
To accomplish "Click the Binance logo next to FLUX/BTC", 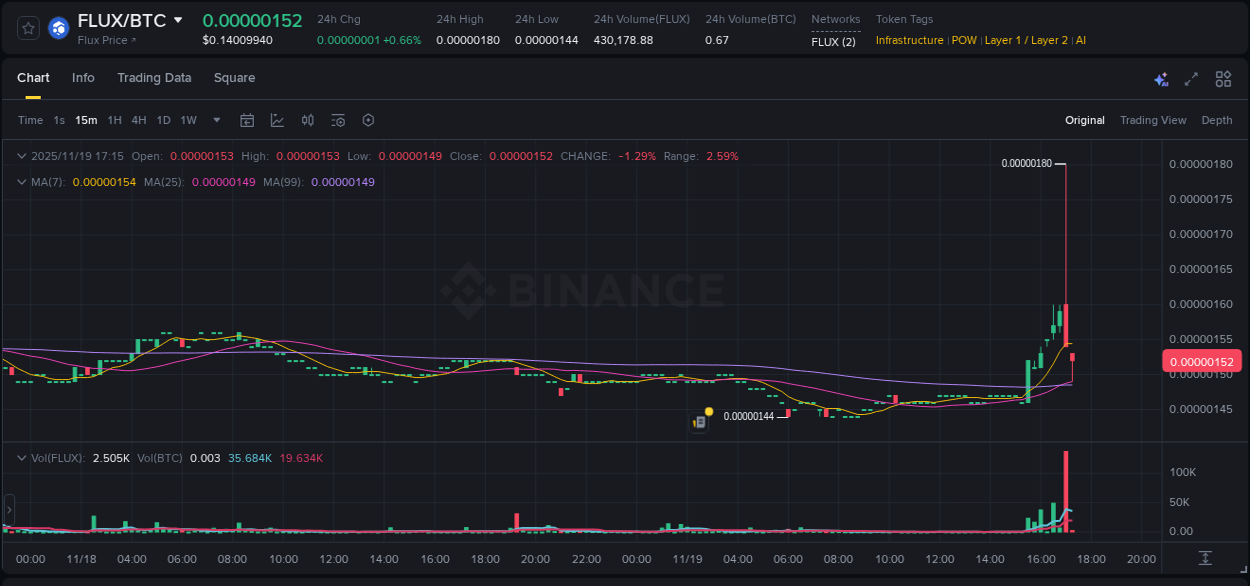I will [57, 28].
